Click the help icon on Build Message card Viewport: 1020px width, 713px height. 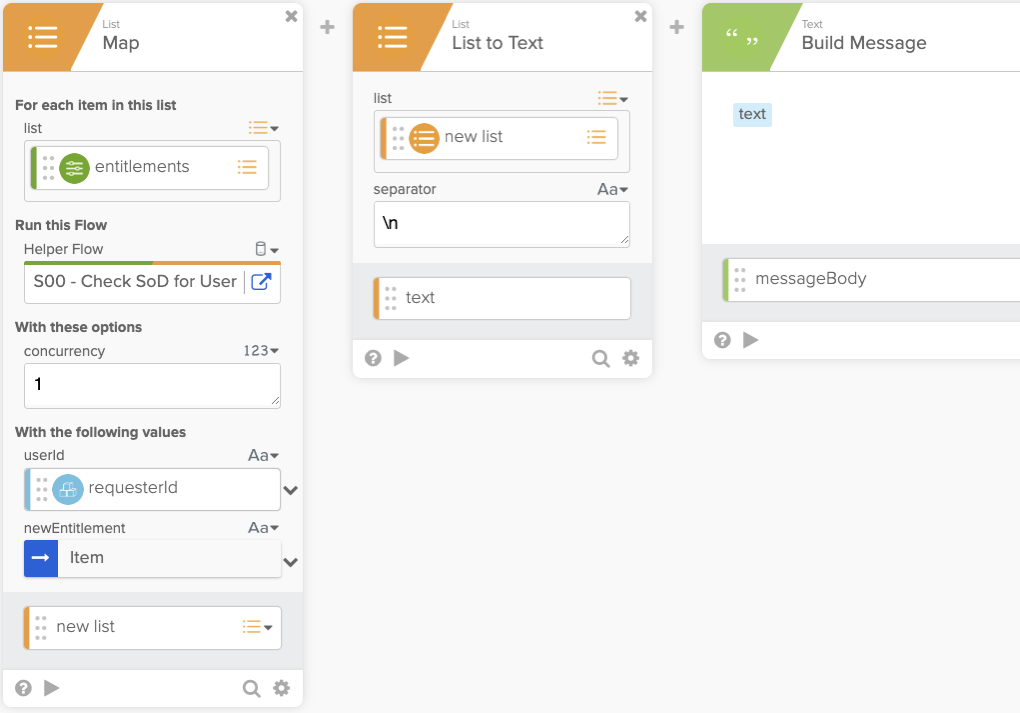[722, 340]
